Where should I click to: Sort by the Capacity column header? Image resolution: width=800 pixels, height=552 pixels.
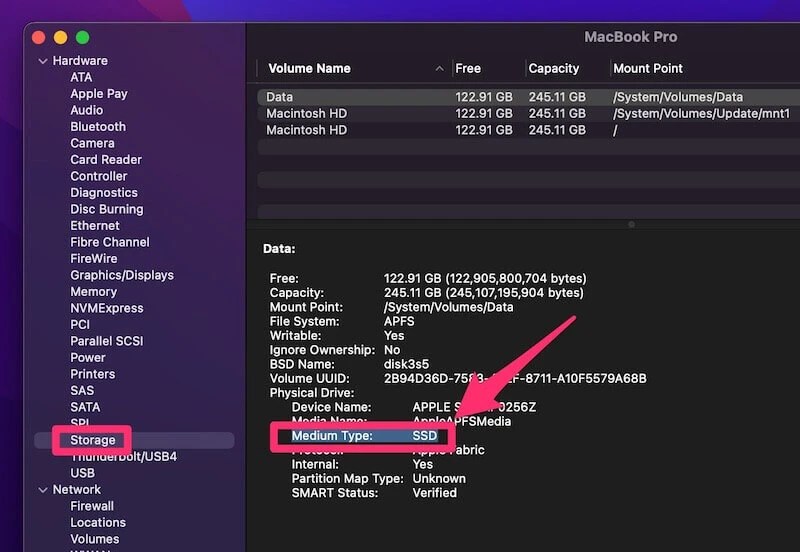(554, 68)
